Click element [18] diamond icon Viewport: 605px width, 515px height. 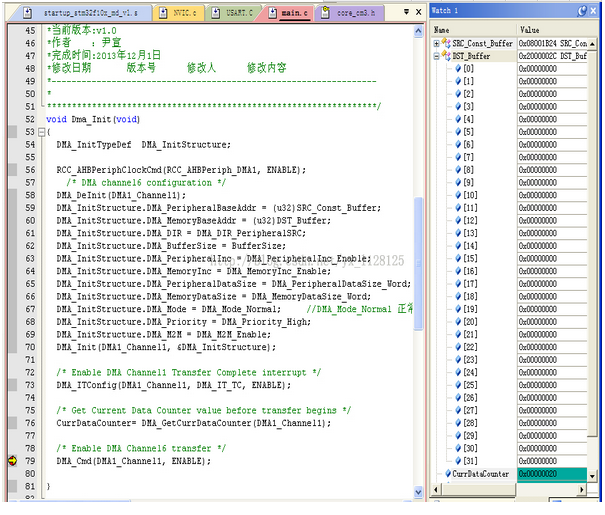[x=458, y=296]
